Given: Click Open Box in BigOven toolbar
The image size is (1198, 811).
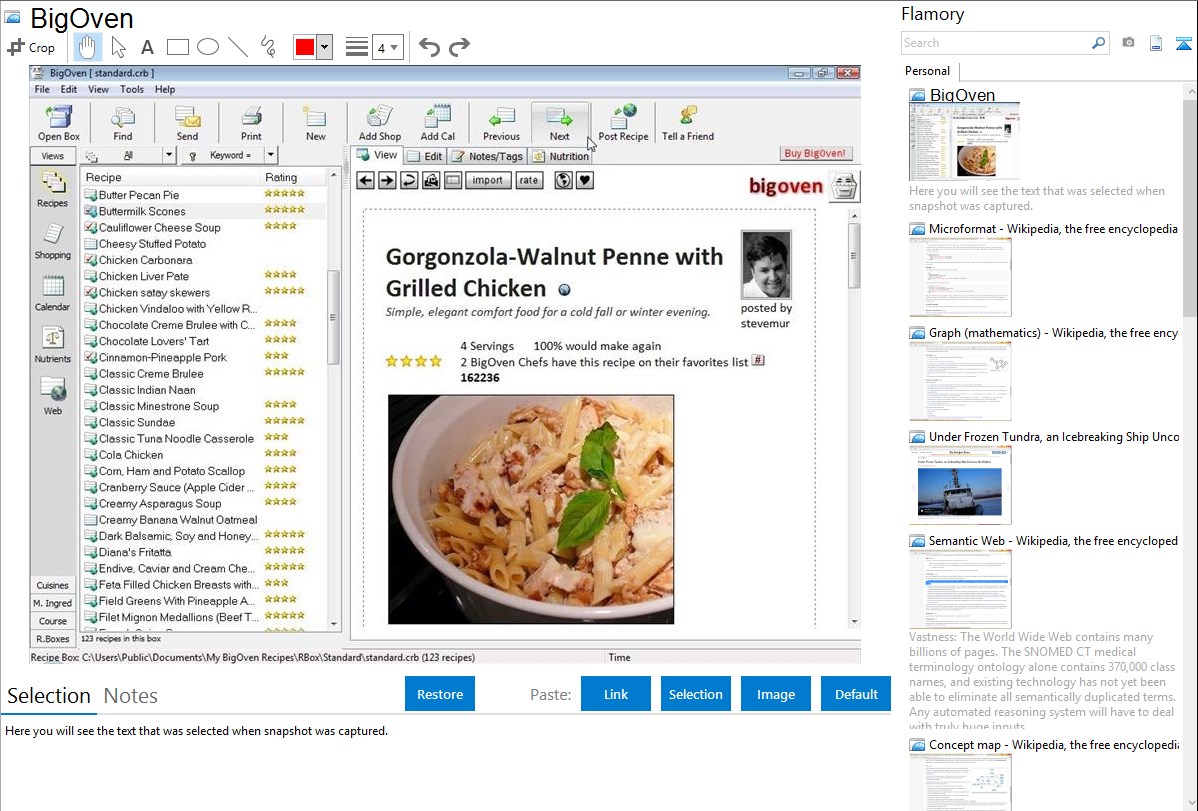Looking at the screenshot, I should pyautogui.click(x=59, y=123).
